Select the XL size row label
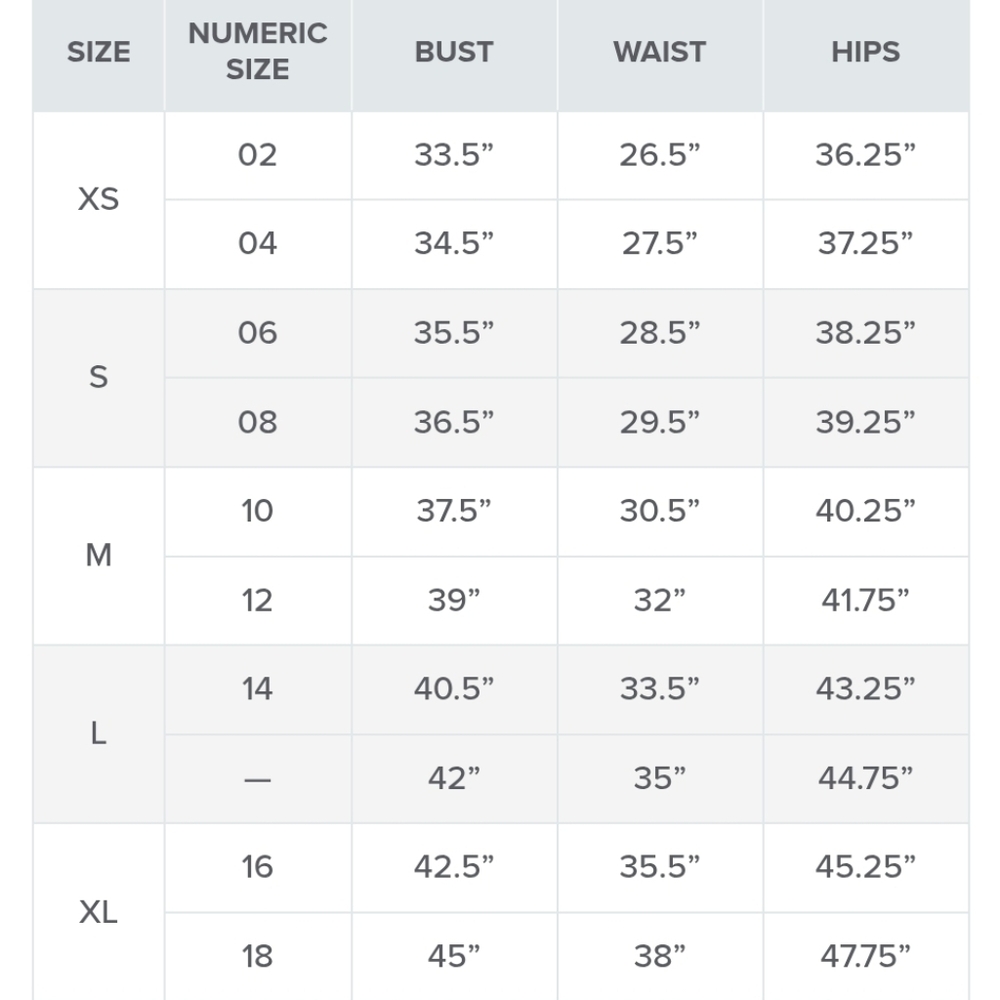This screenshot has width=1000, height=1000. point(99,912)
